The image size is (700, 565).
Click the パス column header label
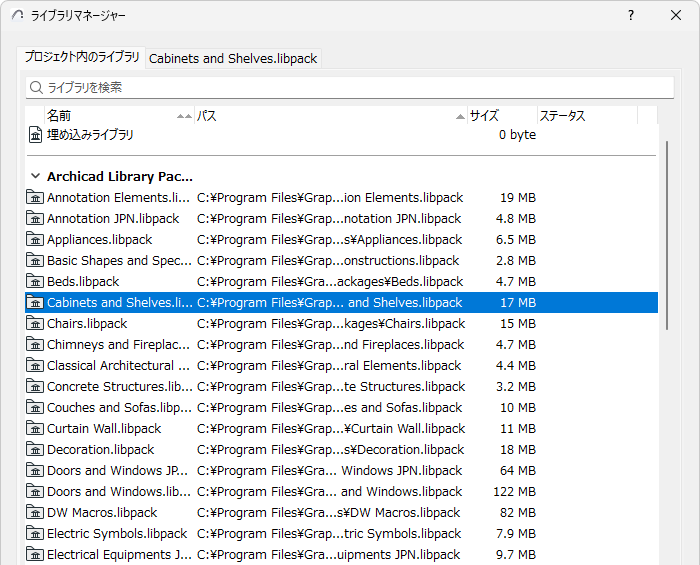coord(207,116)
